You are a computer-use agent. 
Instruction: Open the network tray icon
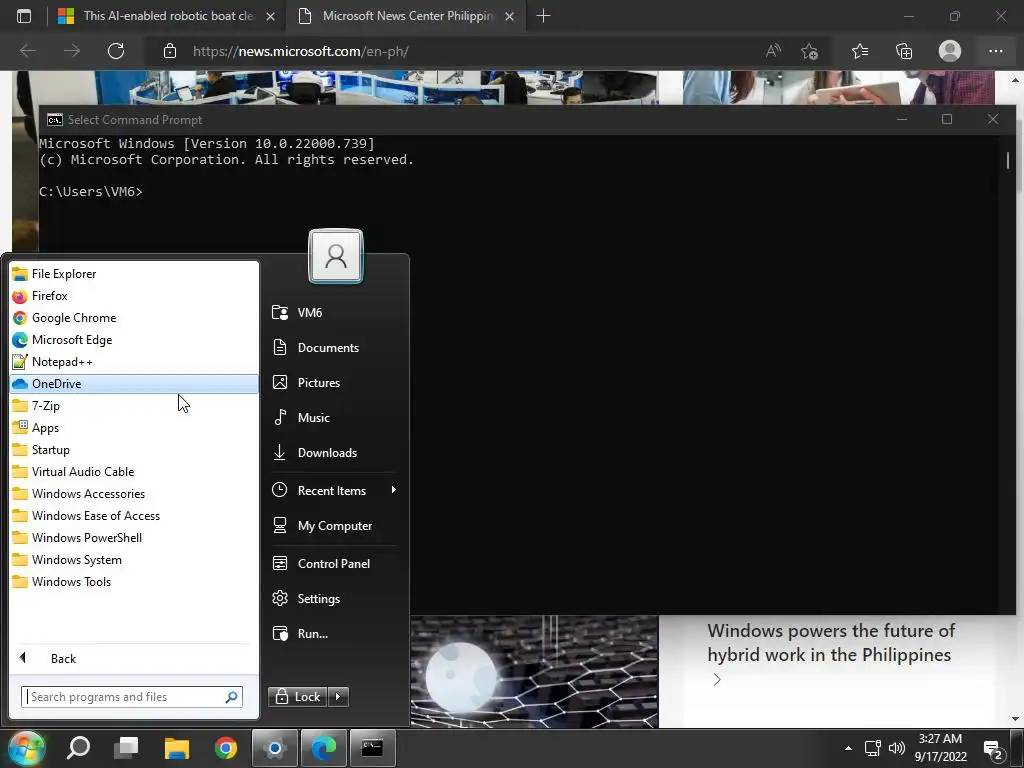(x=872, y=748)
